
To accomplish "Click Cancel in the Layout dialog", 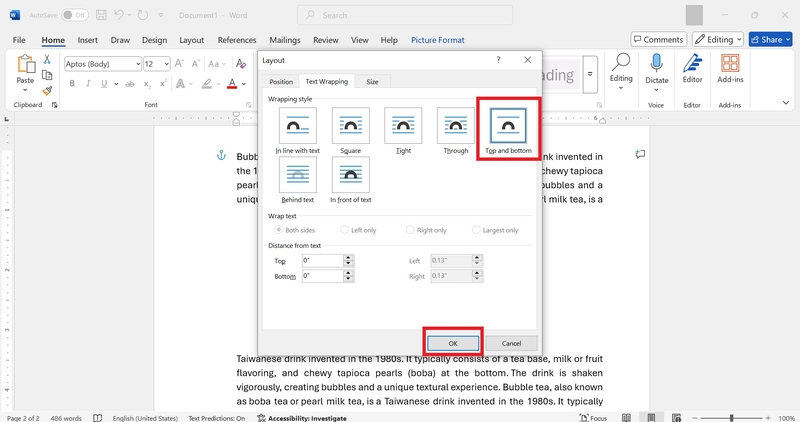I will [511, 343].
